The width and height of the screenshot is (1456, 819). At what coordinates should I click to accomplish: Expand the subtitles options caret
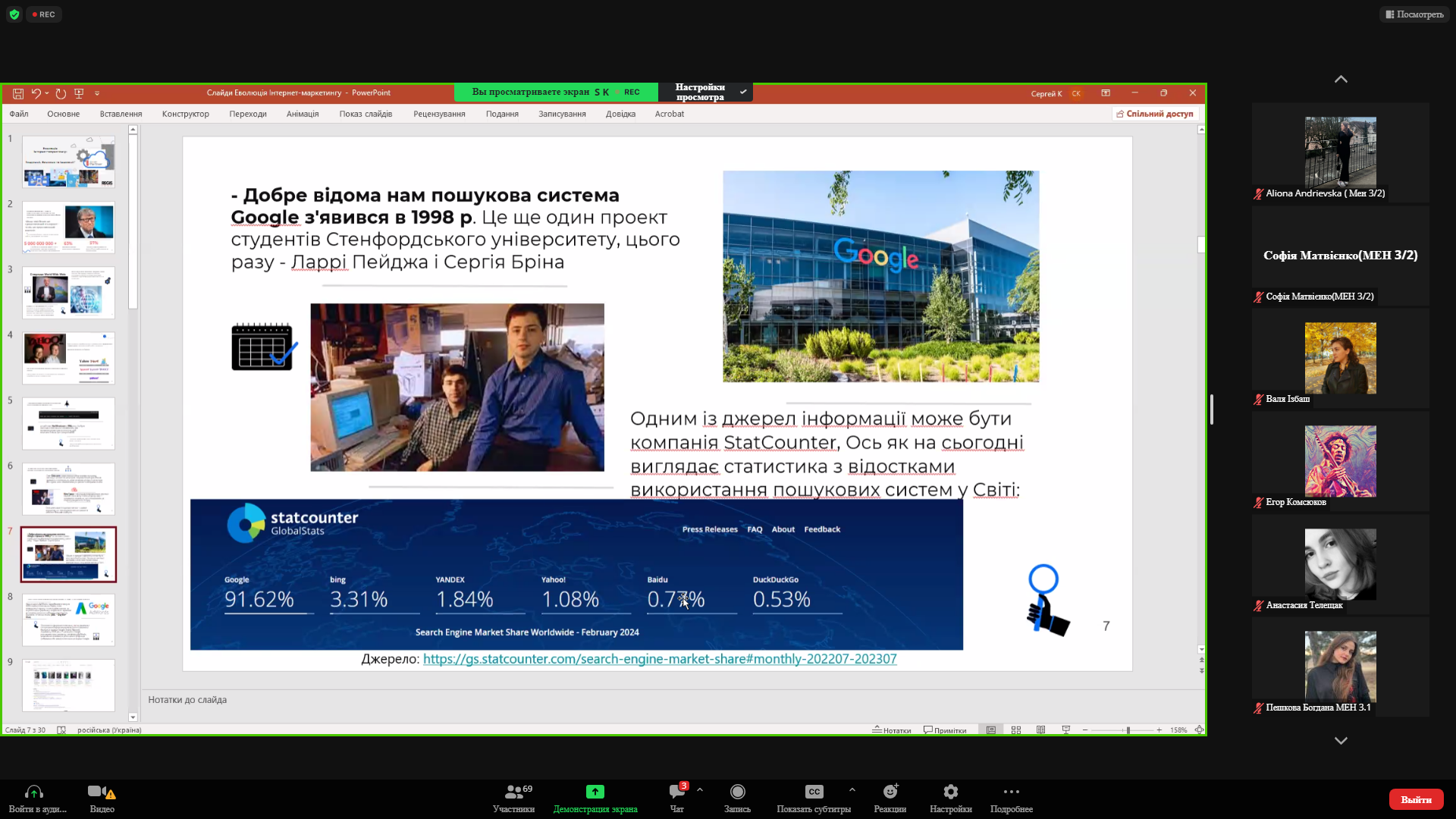[x=852, y=790]
